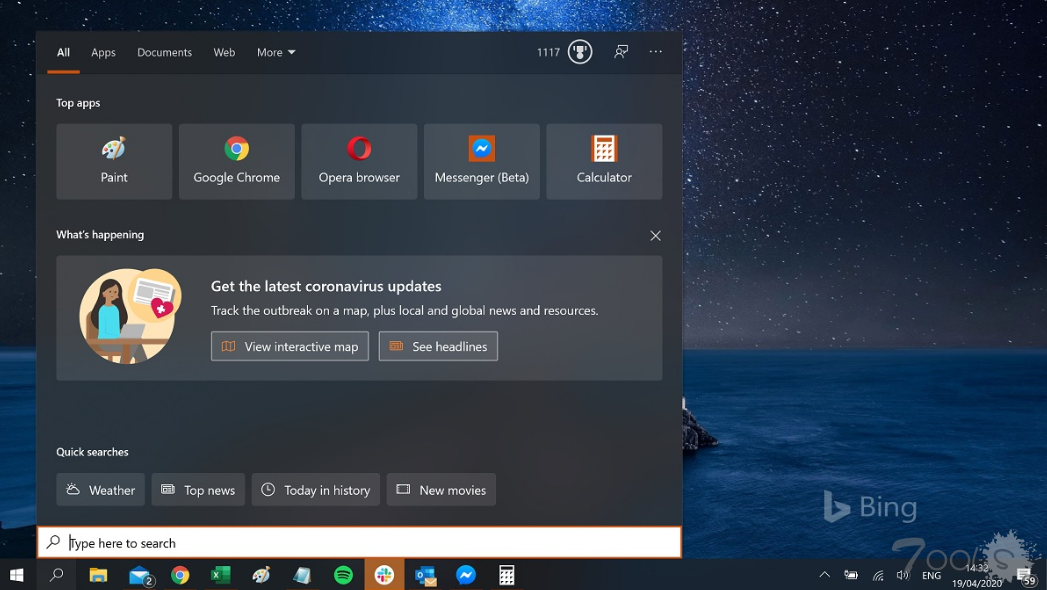Launch Slack from the taskbar
The width and height of the screenshot is (1047, 590).
384,575
